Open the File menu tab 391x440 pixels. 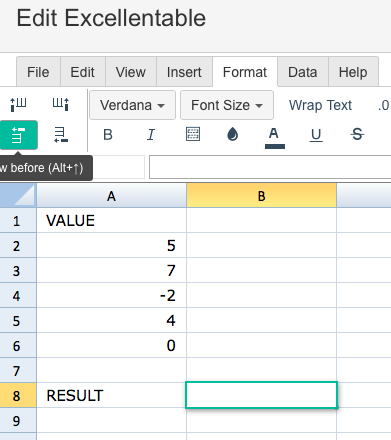click(x=38, y=72)
